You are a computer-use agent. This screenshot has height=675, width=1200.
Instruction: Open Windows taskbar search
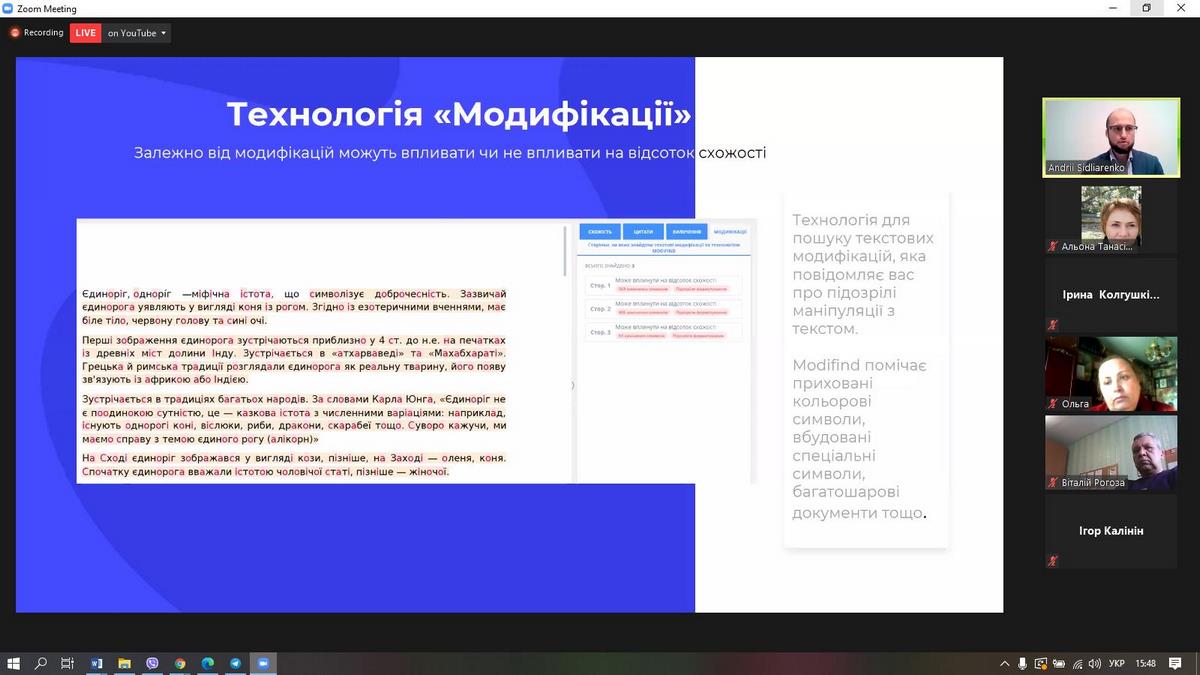(41, 663)
